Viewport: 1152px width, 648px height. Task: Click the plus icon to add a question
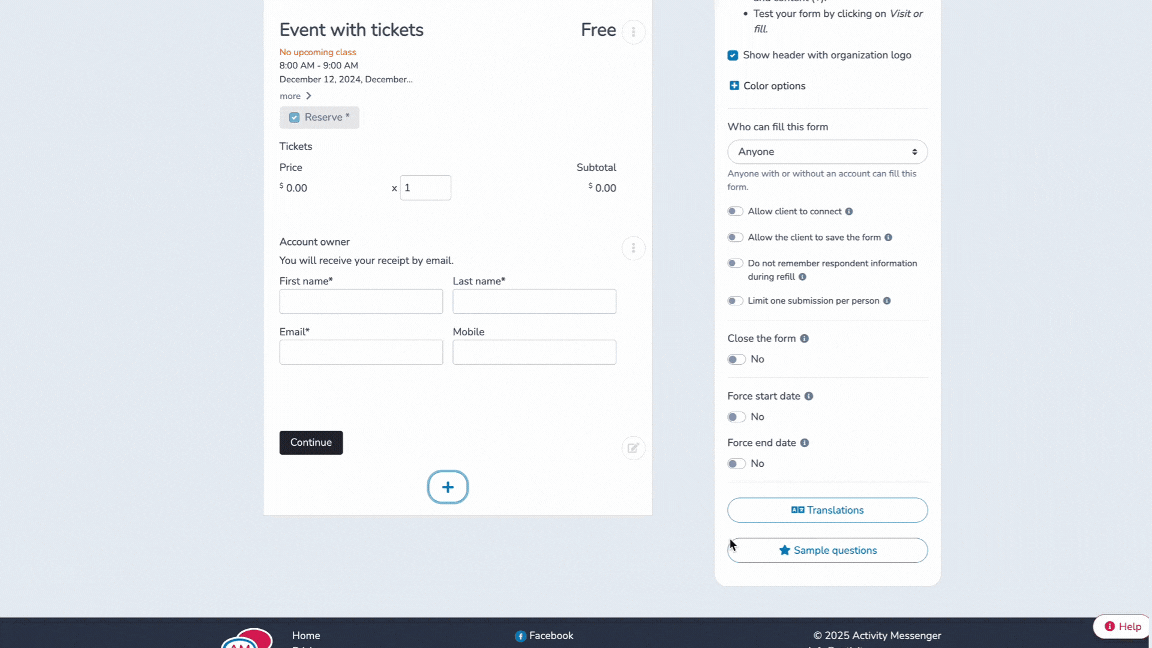tap(447, 487)
